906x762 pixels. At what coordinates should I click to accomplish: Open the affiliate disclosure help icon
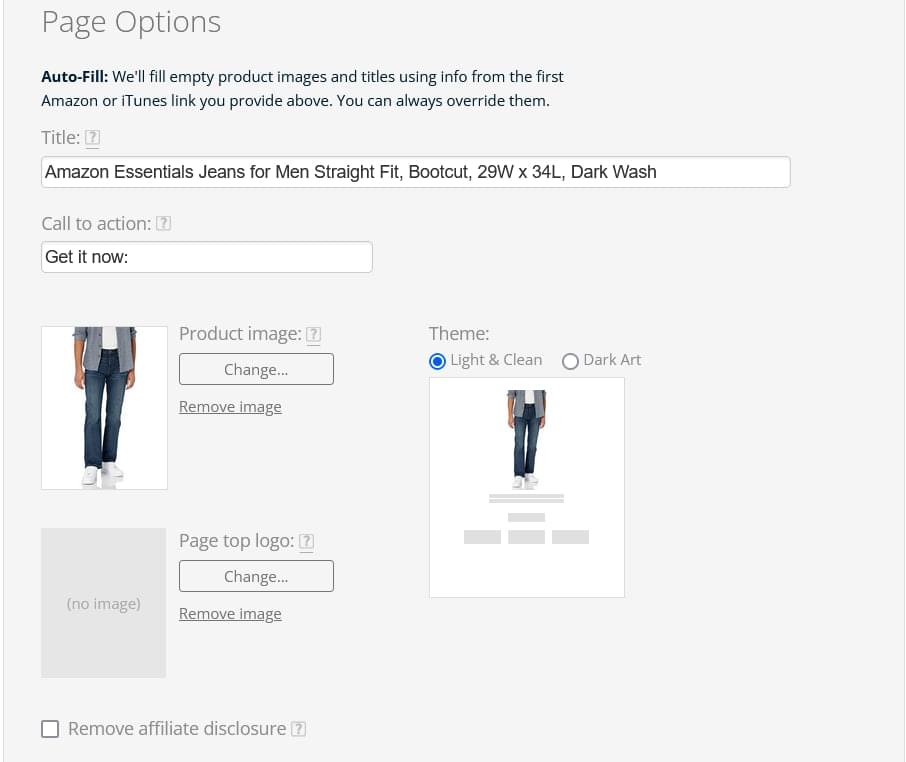(298, 729)
